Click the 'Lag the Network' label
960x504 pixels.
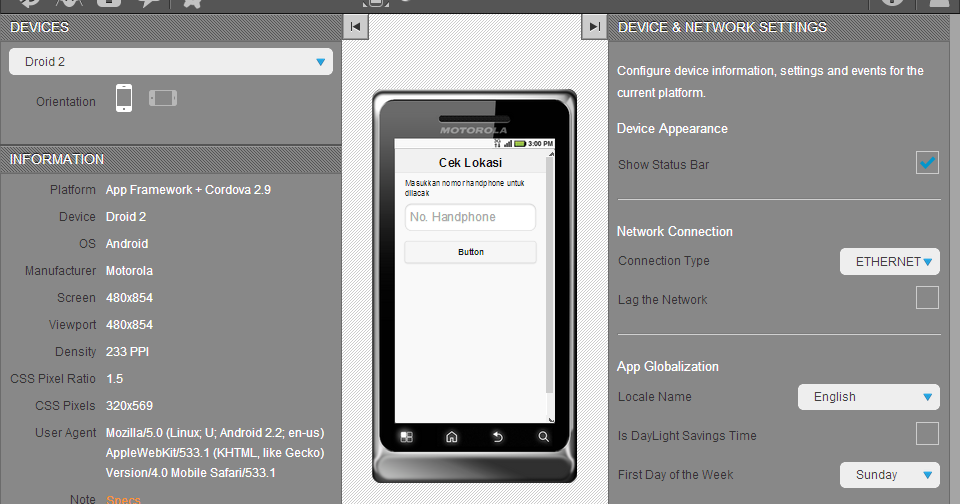(x=662, y=299)
